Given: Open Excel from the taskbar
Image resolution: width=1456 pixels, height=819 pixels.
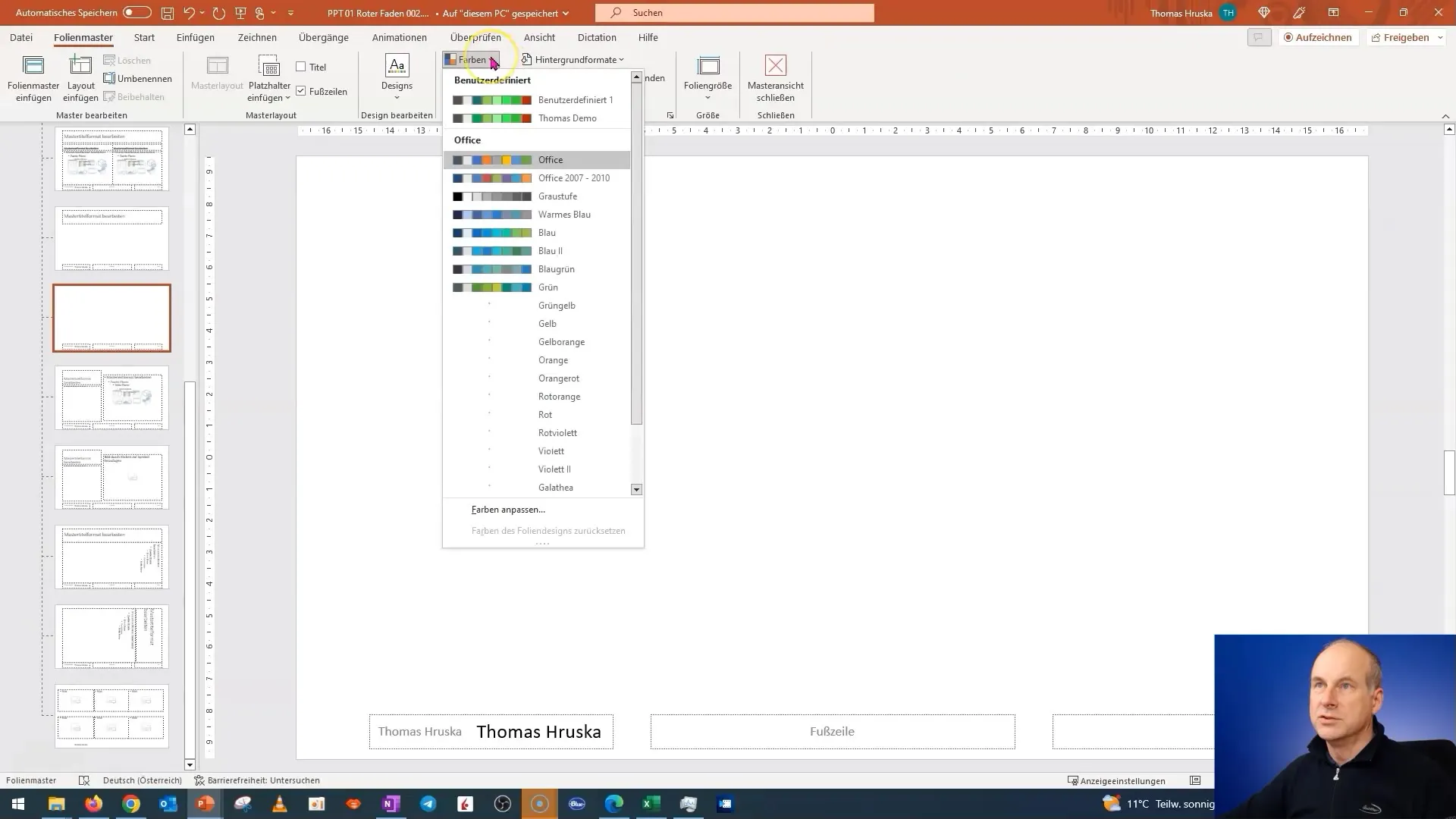Looking at the screenshot, I should point(651,804).
